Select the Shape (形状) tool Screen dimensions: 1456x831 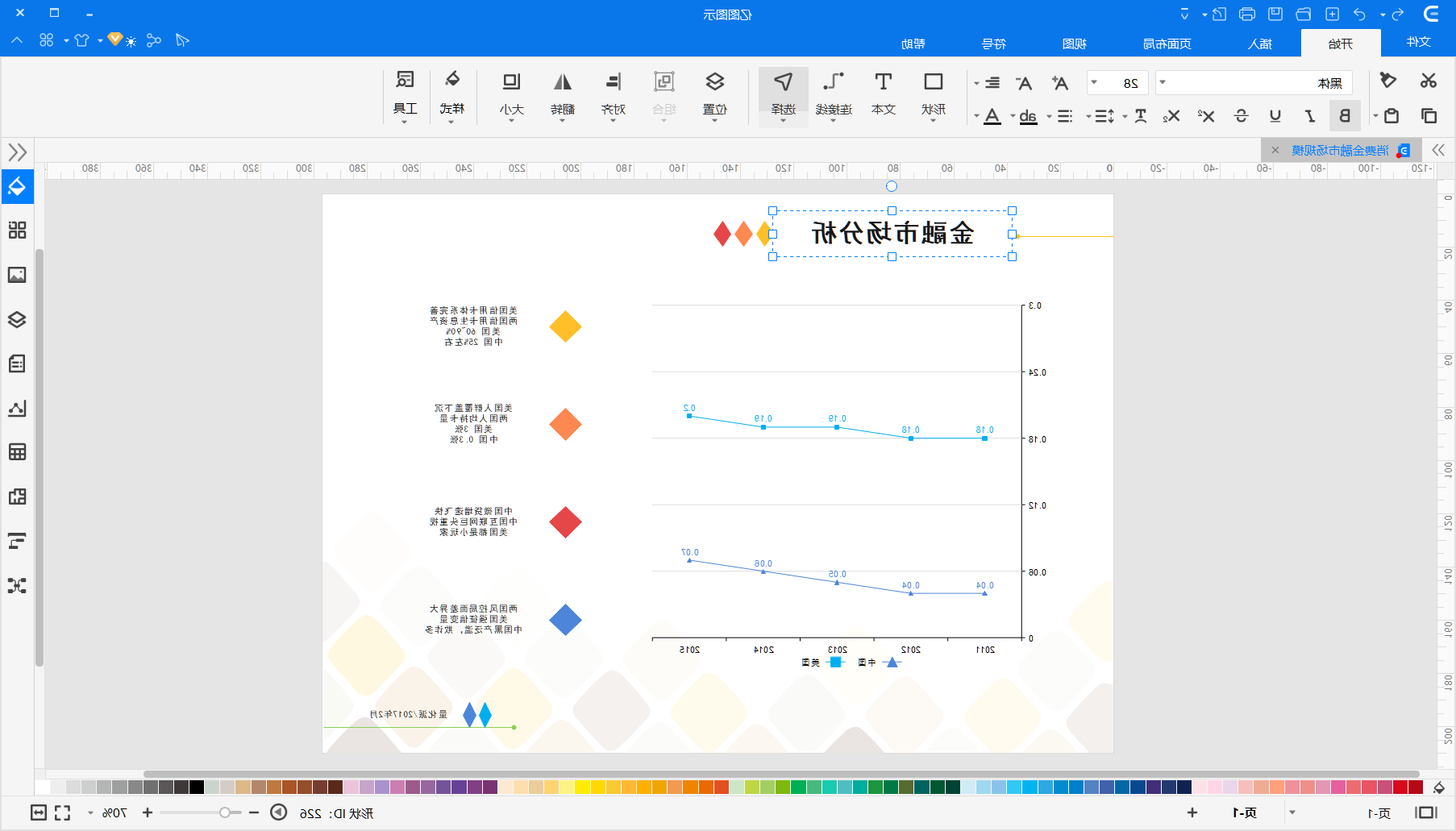[x=933, y=94]
